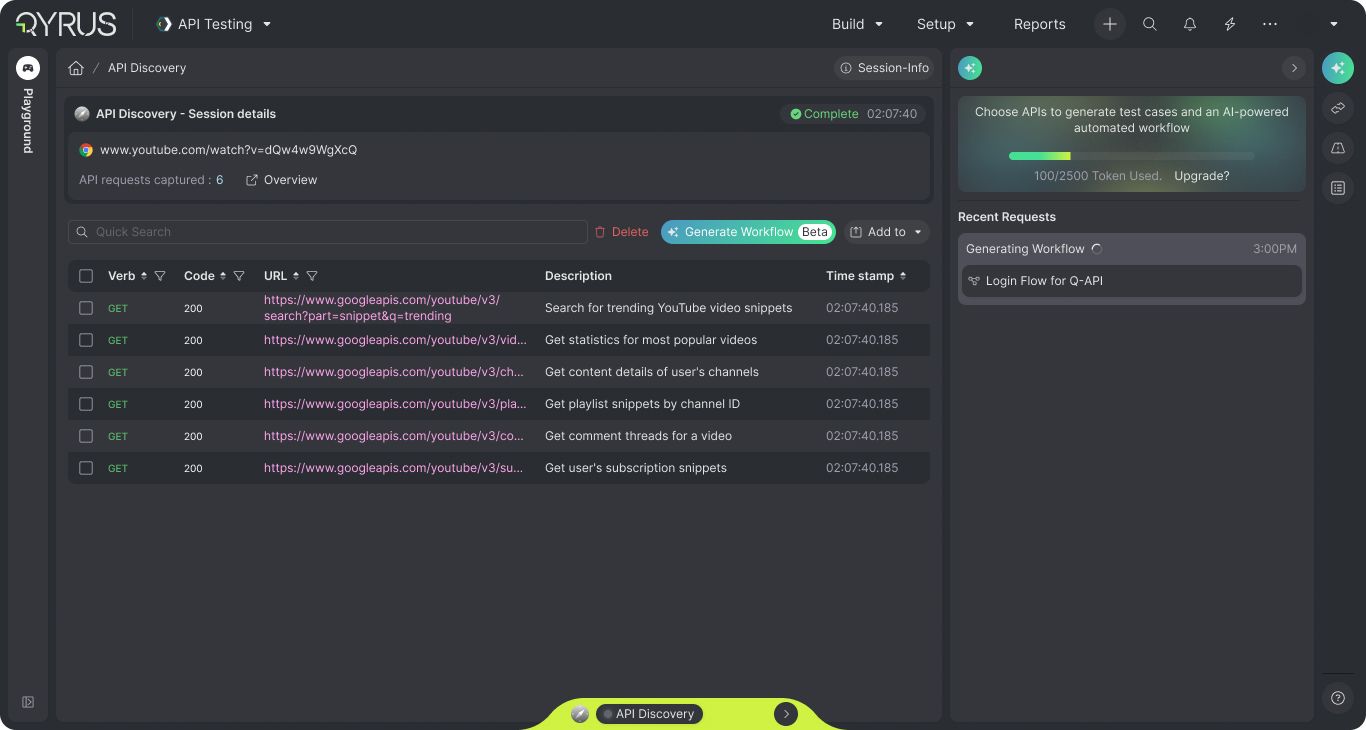The image size is (1366, 730).
Task: Open the Build menu dropdown
Action: (858, 24)
